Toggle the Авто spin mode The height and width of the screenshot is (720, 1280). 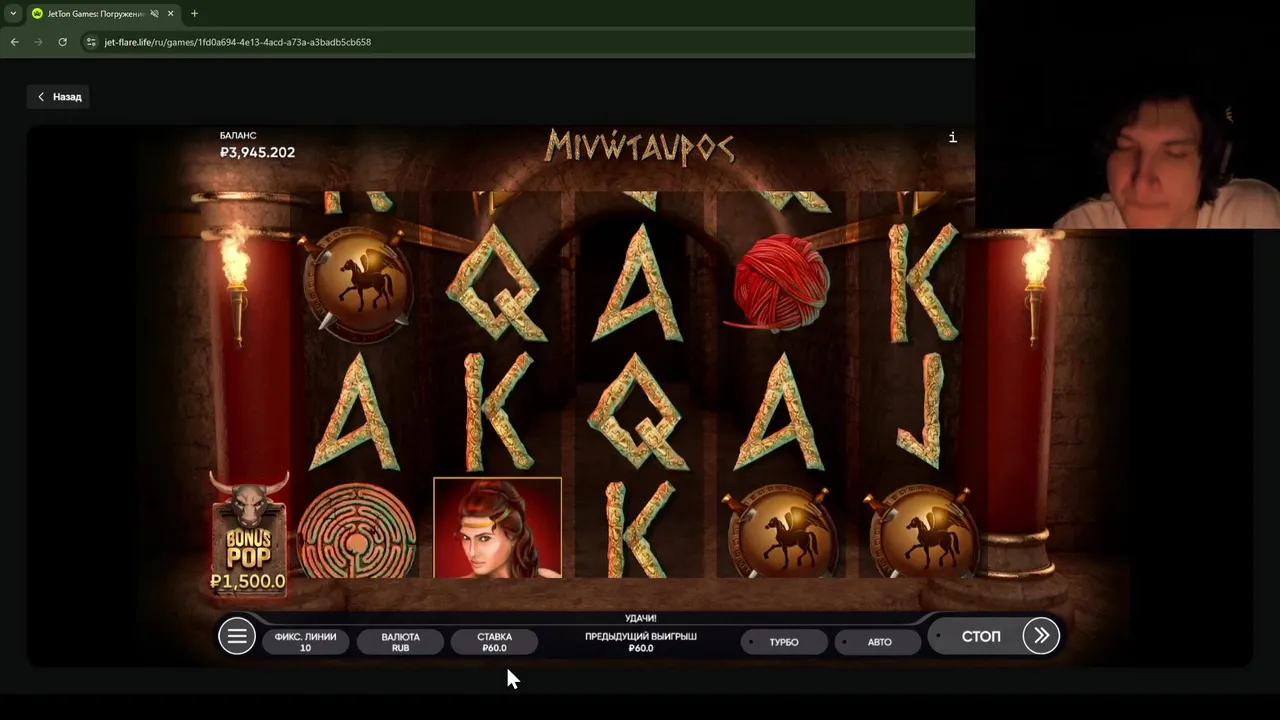point(879,642)
